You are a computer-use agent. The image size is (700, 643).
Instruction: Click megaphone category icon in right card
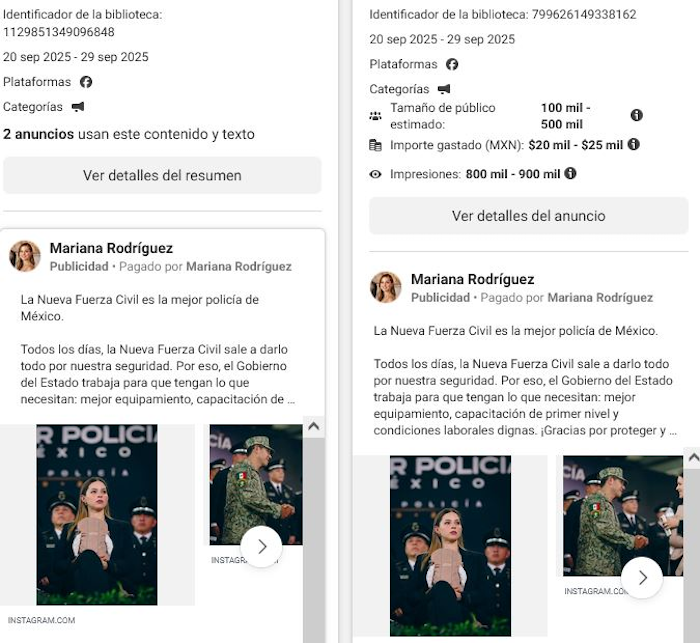coord(444,89)
